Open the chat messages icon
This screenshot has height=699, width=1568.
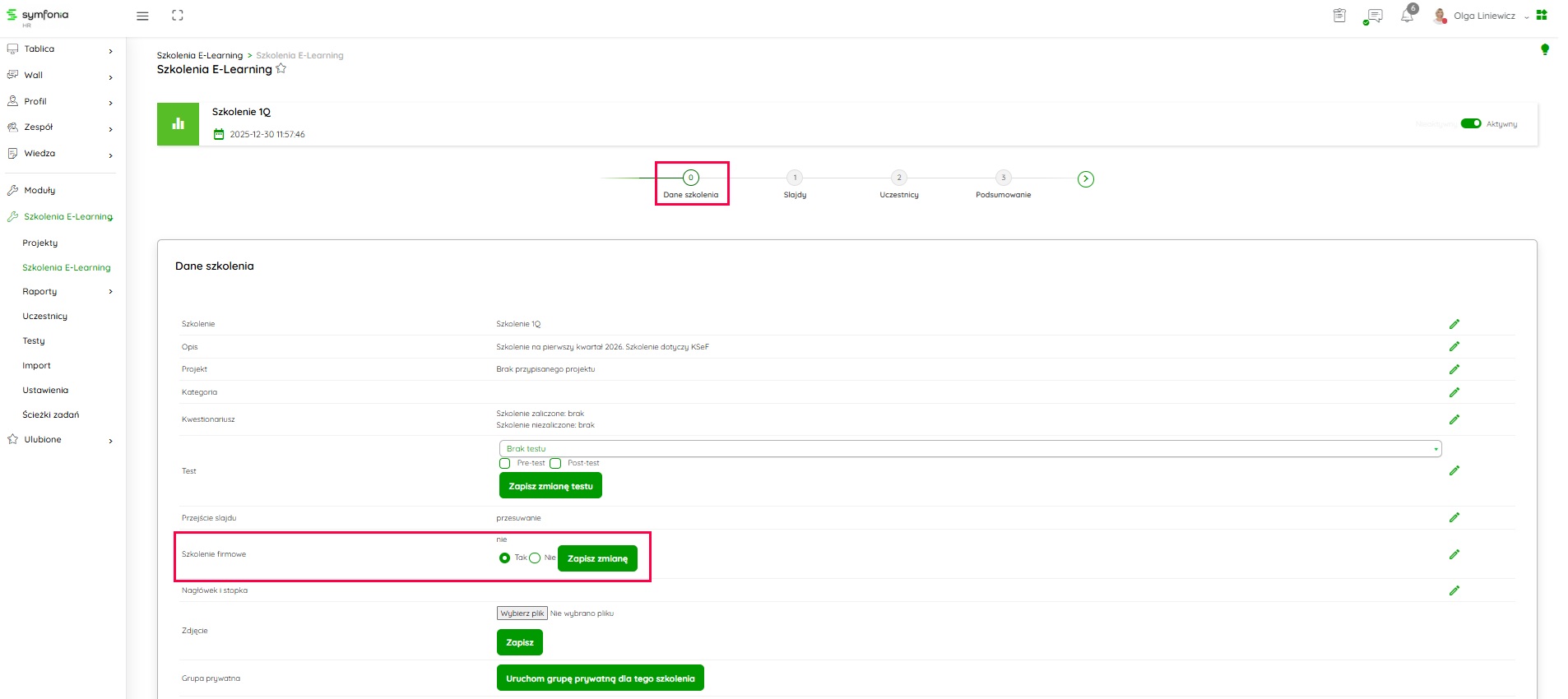pos(1373,16)
